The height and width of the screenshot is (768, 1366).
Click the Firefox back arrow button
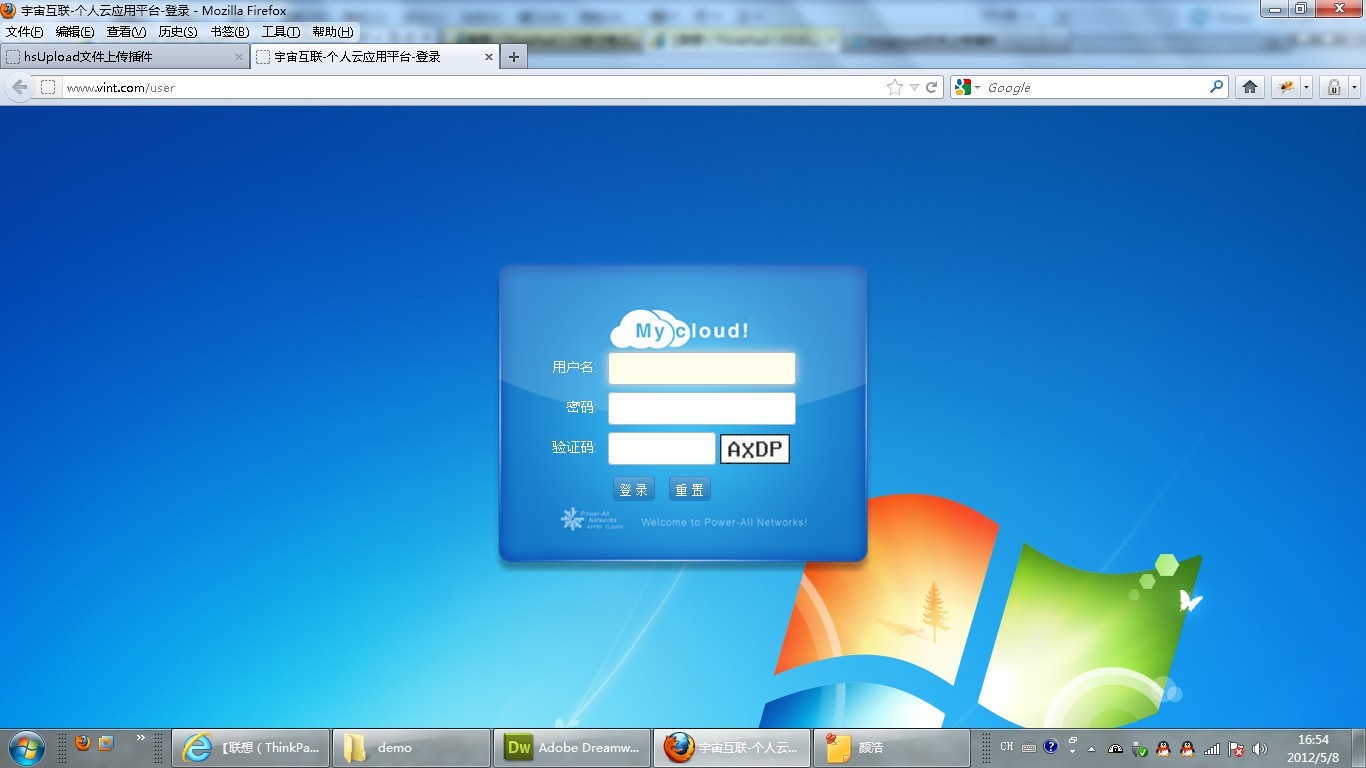pyautogui.click(x=19, y=87)
